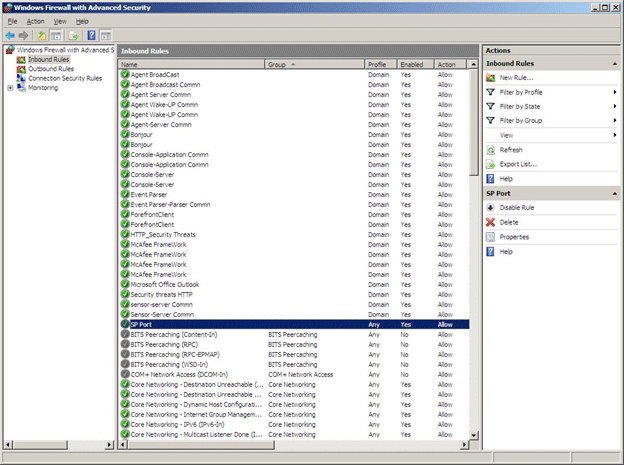Click green check icon of HTTP_Security Threats
The image size is (624, 465).
pos(125,234)
